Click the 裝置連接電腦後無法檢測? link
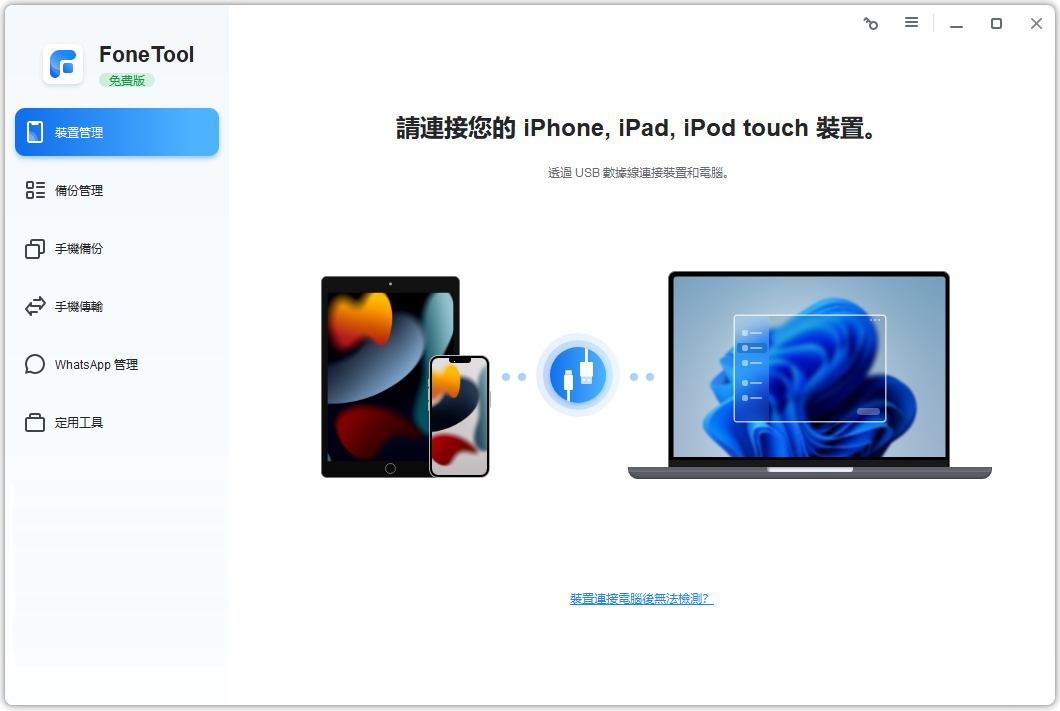 642,599
